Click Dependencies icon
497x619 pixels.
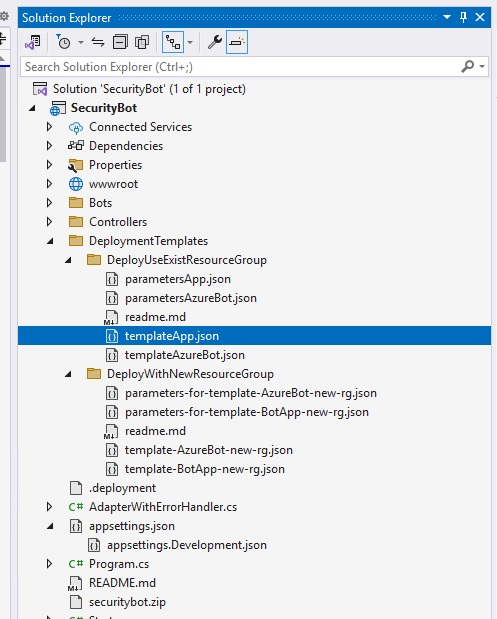(75, 146)
